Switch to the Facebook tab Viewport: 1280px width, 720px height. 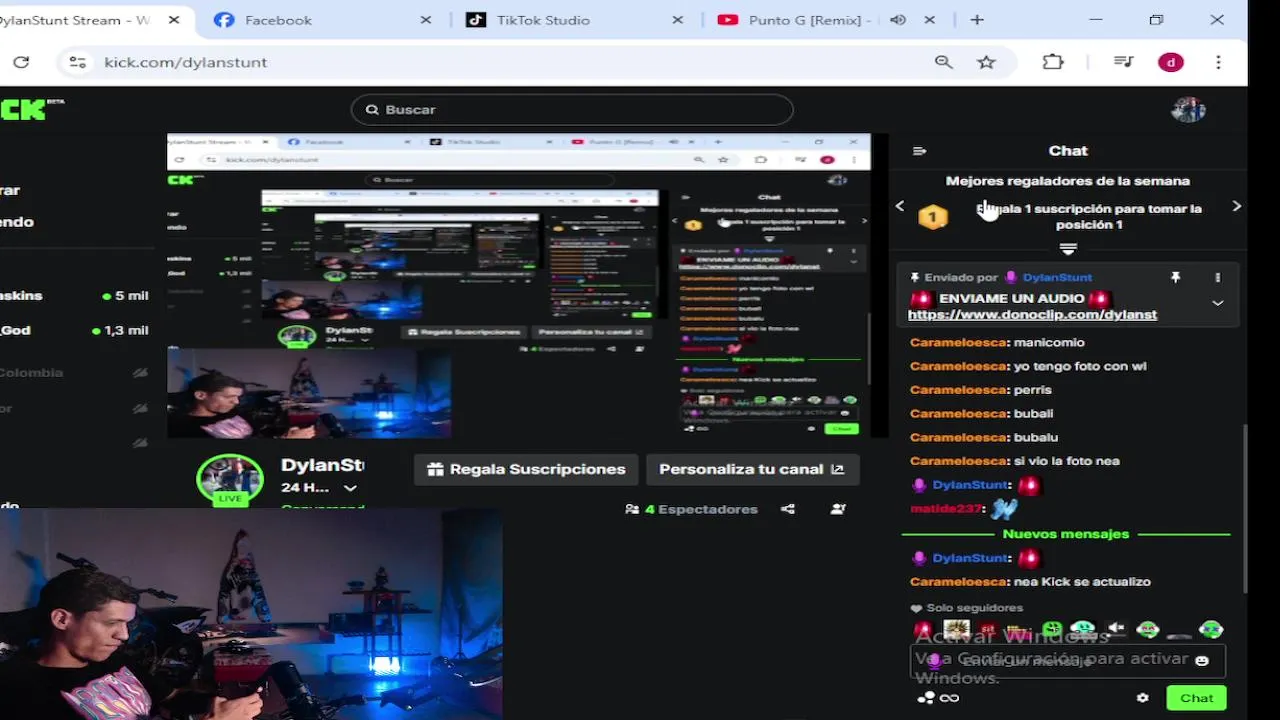click(x=324, y=20)
